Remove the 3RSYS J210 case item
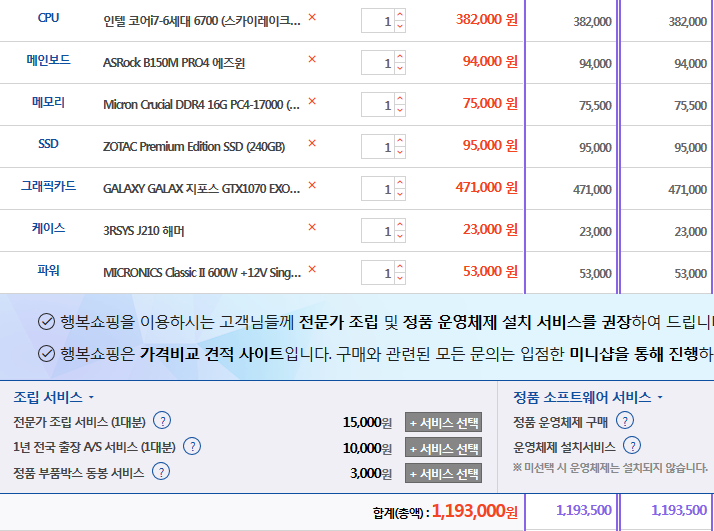Screen dimensions: 714x531 (x=312, y=227)
